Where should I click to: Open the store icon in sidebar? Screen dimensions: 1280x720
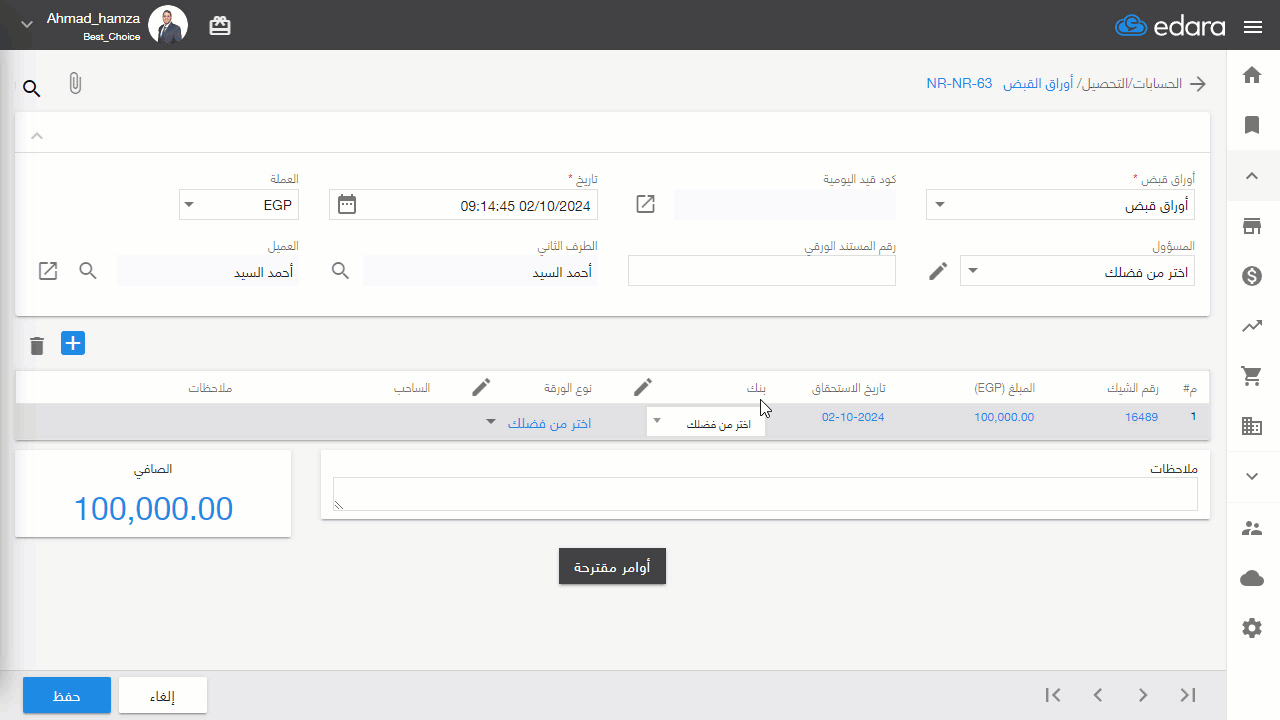coord(1252,226)
